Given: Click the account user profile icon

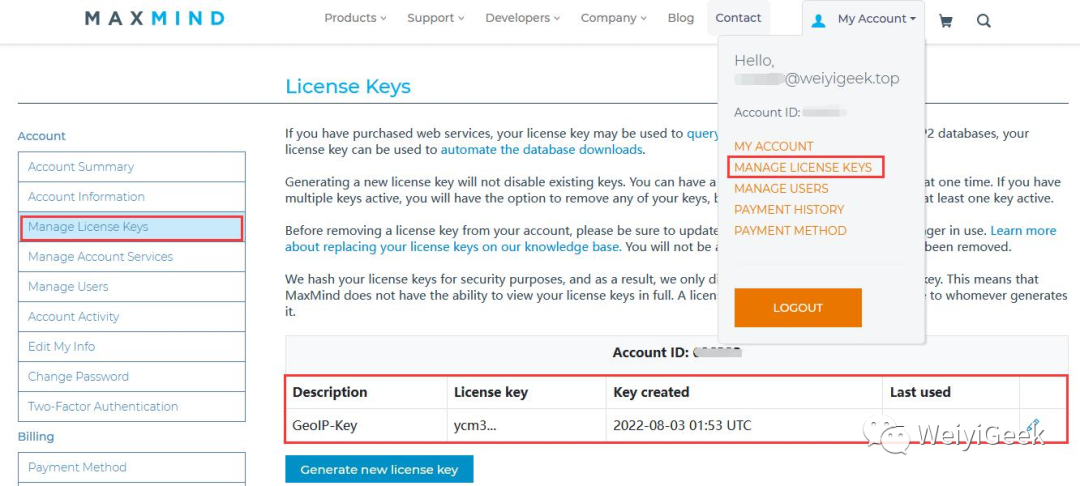Looking at the screenshot, I should 818,20.
